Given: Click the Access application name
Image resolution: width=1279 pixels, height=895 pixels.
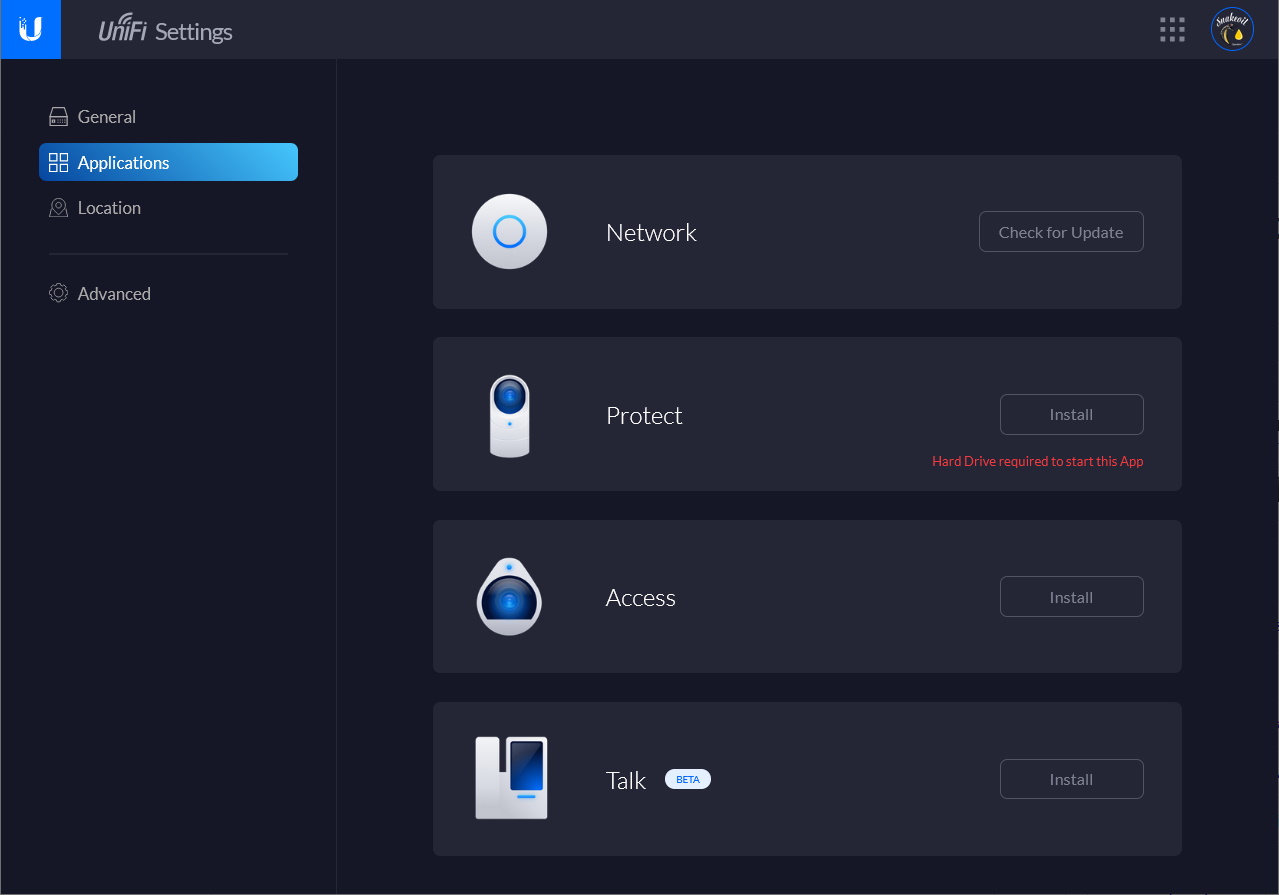Looking at the screenshot, I should [641, 597].
